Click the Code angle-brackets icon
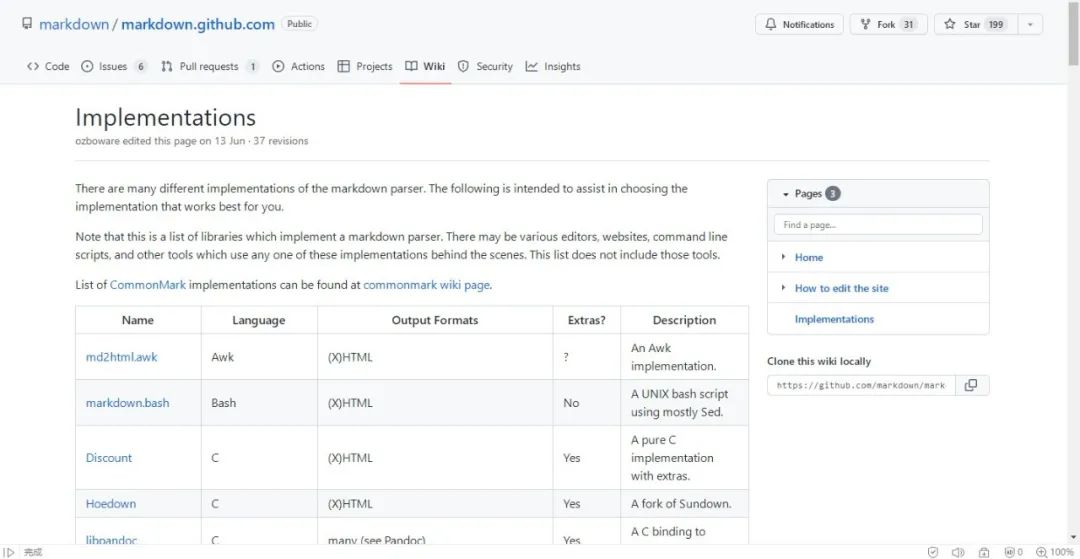 tap(32, 67)
